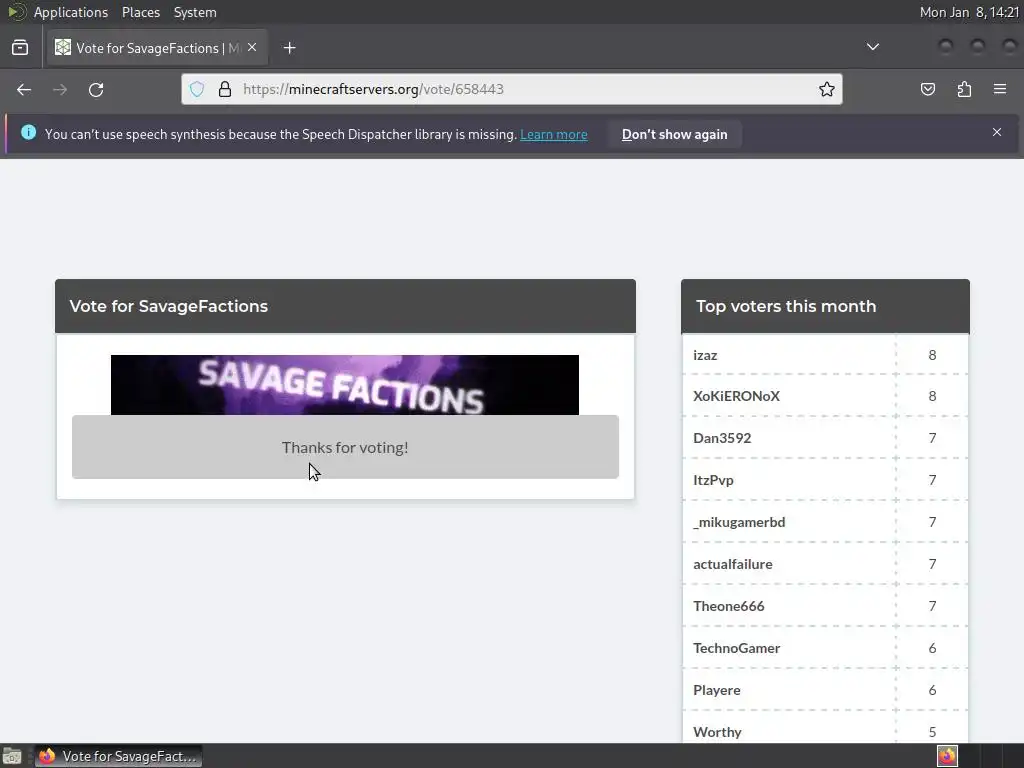This screenshot has height=768, width=1024.
Task: Click the clock showing Mon Jan 8
Action: point(969,12)
